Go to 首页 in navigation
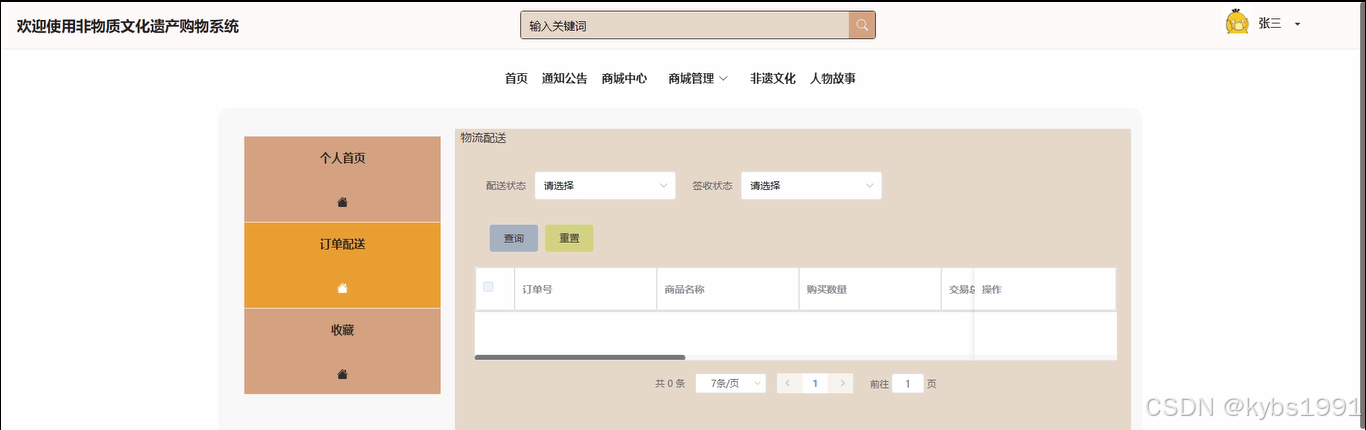The width and height of the screenshot is (1366, 430). tap(516, 78)
